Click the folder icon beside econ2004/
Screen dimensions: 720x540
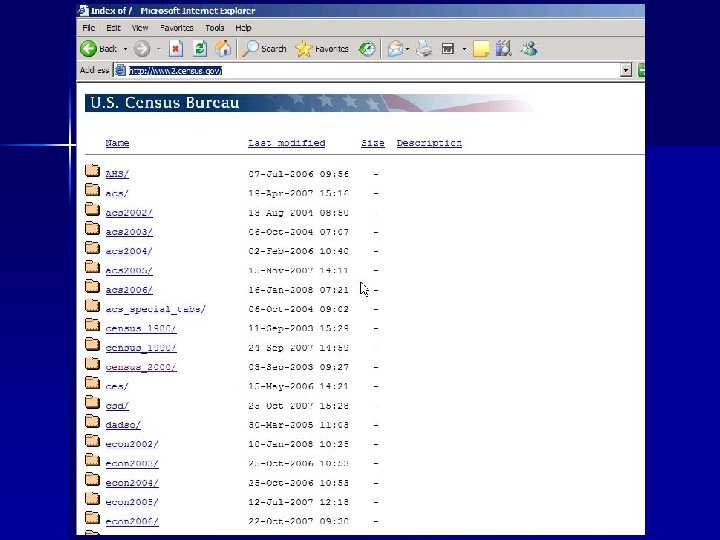pyautogui.click(x=92, y=479)
